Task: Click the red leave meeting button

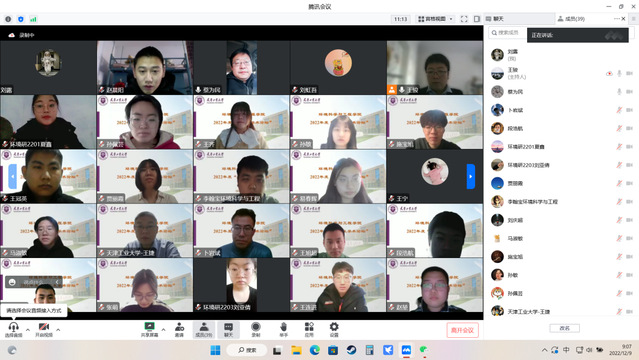Action: (x=462, y=330)
